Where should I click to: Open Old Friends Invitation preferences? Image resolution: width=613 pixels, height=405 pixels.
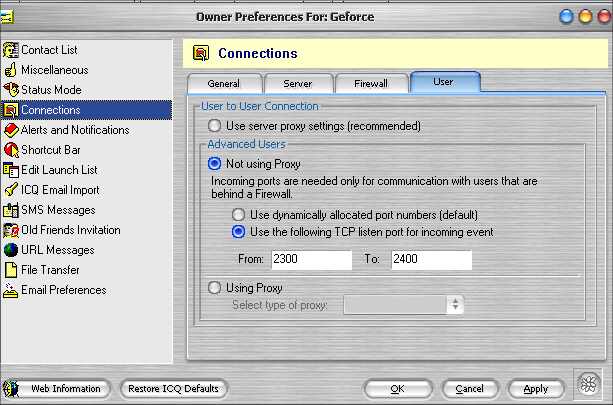pos(86,230)
